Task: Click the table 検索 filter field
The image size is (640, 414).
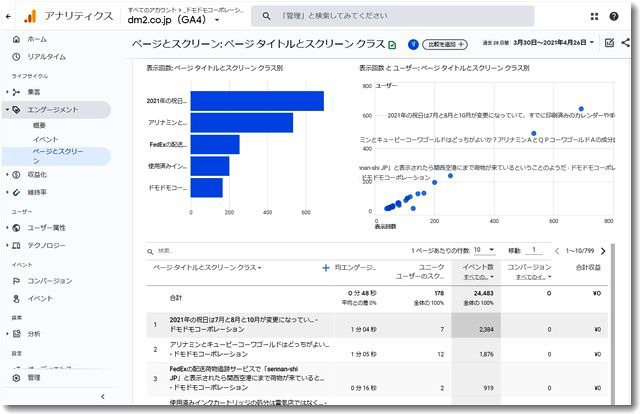Action: tap(278, 251)
